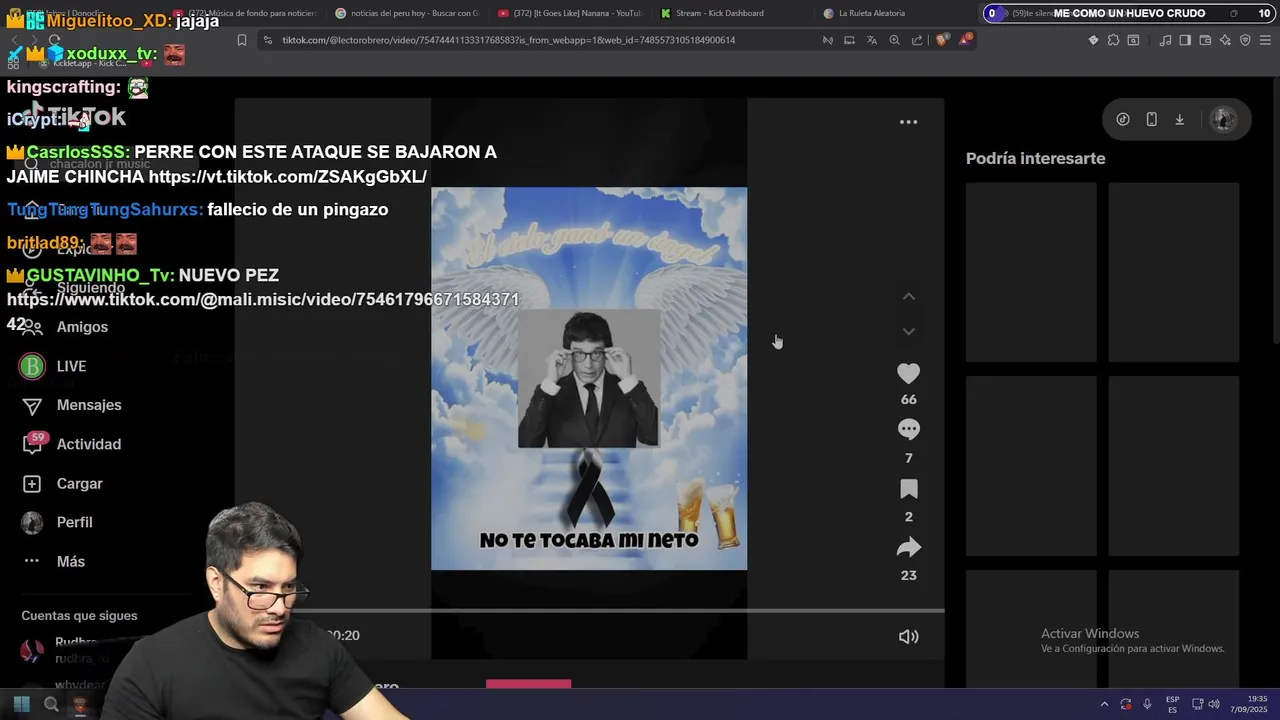Screen dimensions: 1280x720
Task: Switch to Stream - Kick Dashboard tab
Action: [x=719, y=13]
